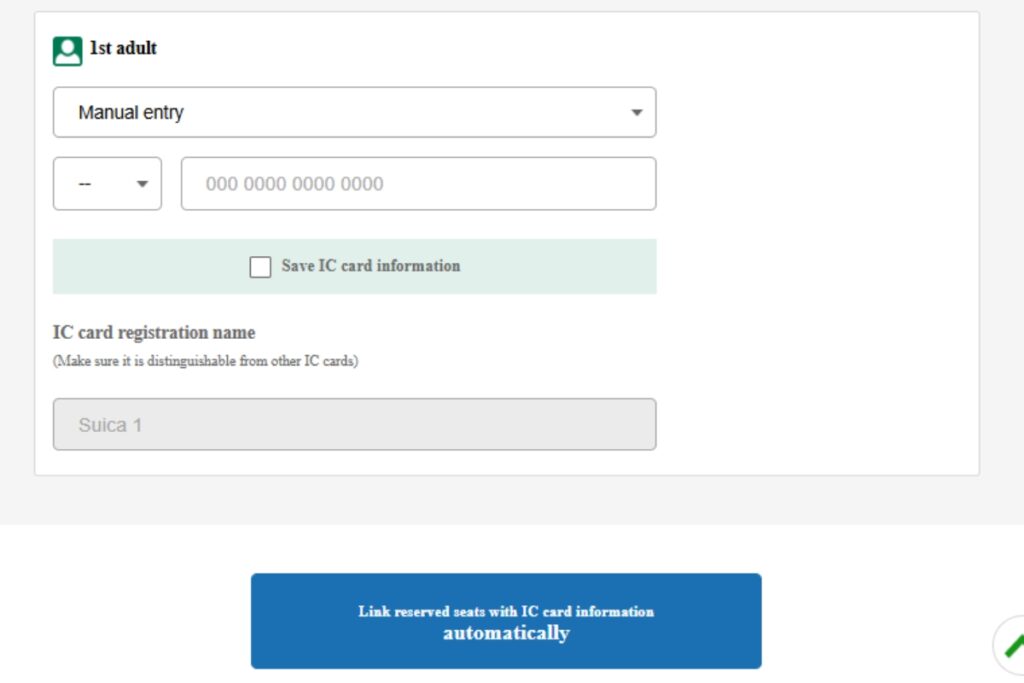Click the Suica 1 registration name field
The height and width of the screenshot is (683, 1024).
pyautogui.click(x=354, y=424)
